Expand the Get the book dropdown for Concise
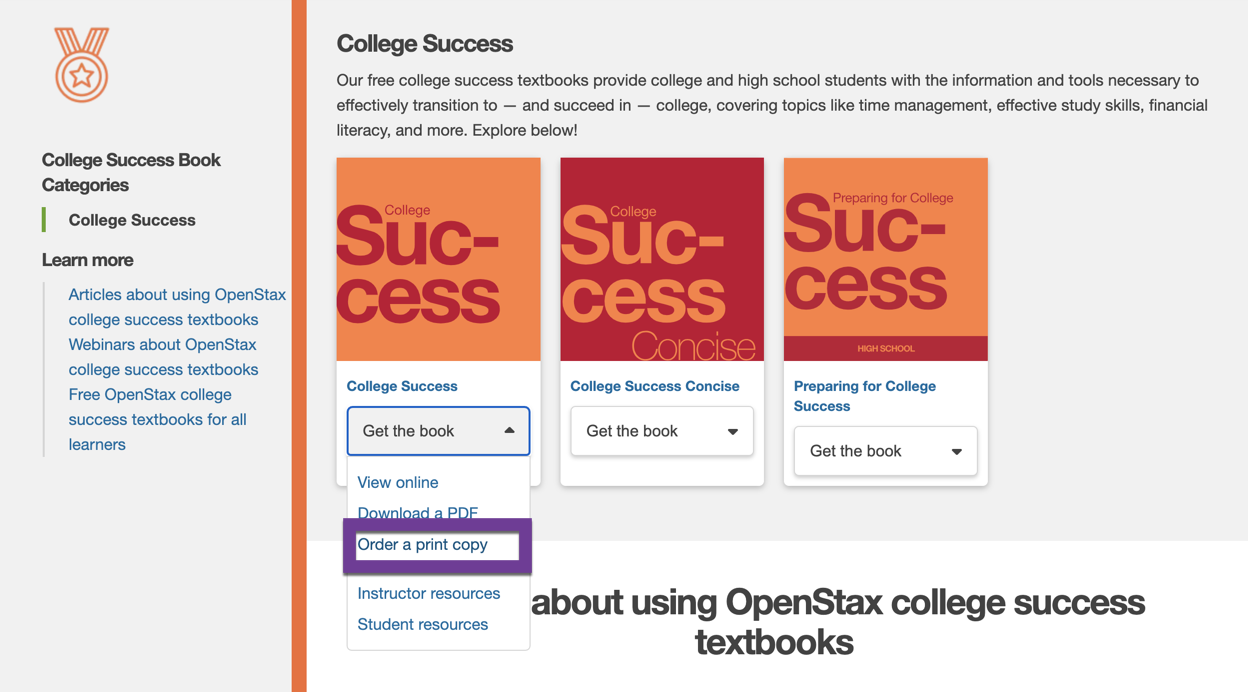The width and height of the screenshot is (1248, 692). (x=661, y=431)
